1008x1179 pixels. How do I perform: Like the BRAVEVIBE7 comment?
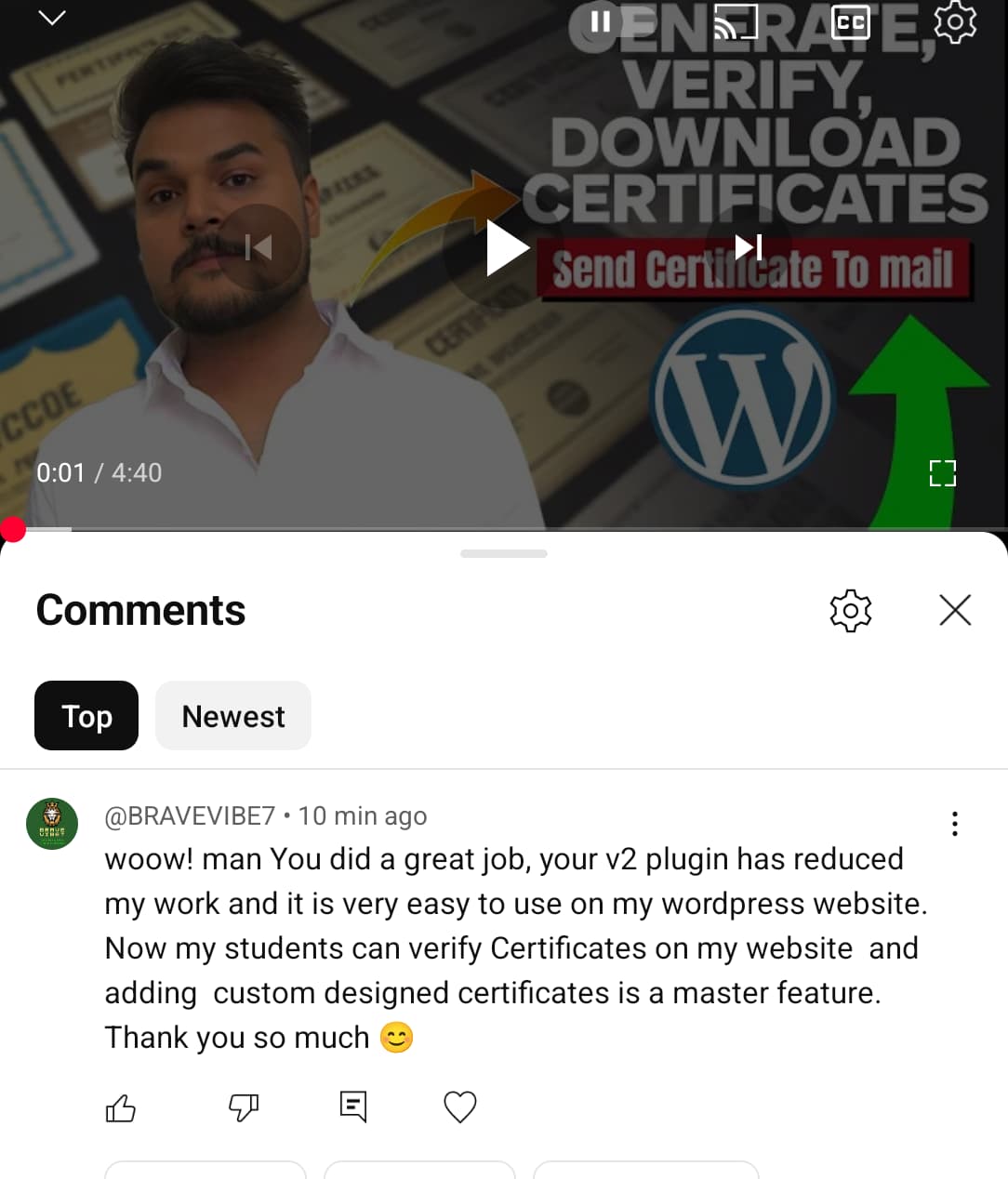click(121, 1107)
